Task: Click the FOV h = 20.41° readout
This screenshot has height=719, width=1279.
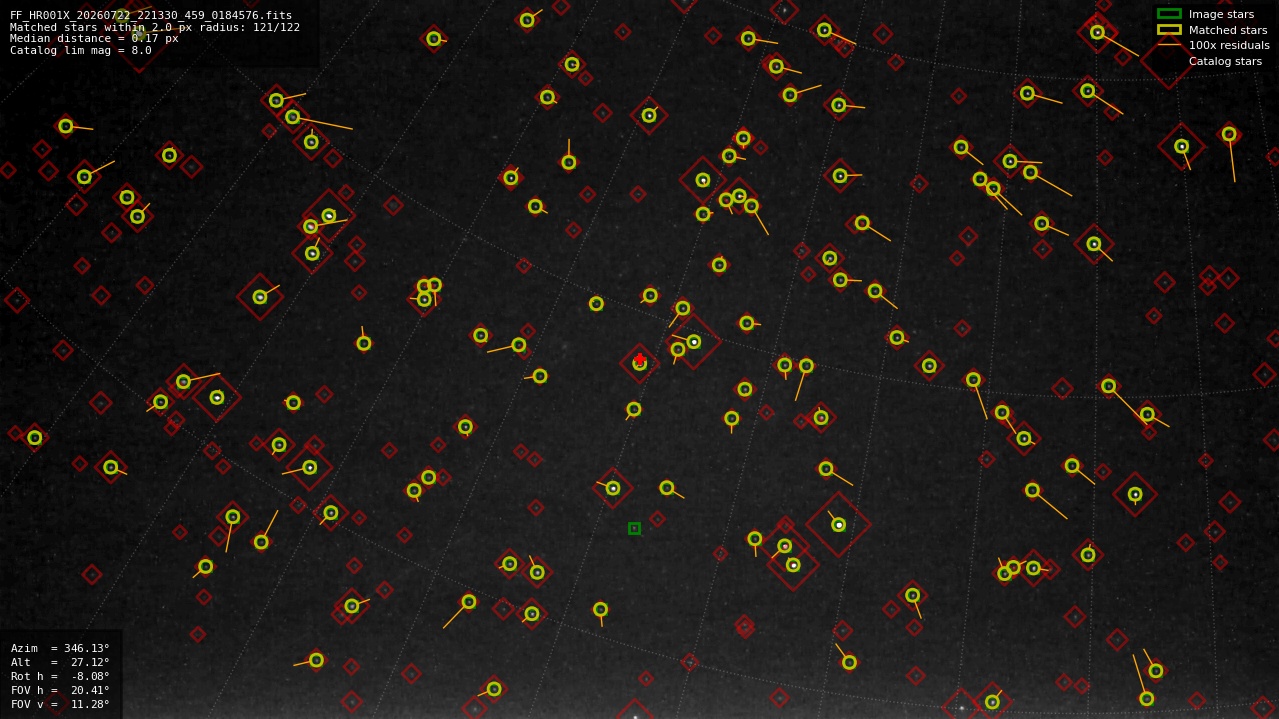Action: [60, 690]
